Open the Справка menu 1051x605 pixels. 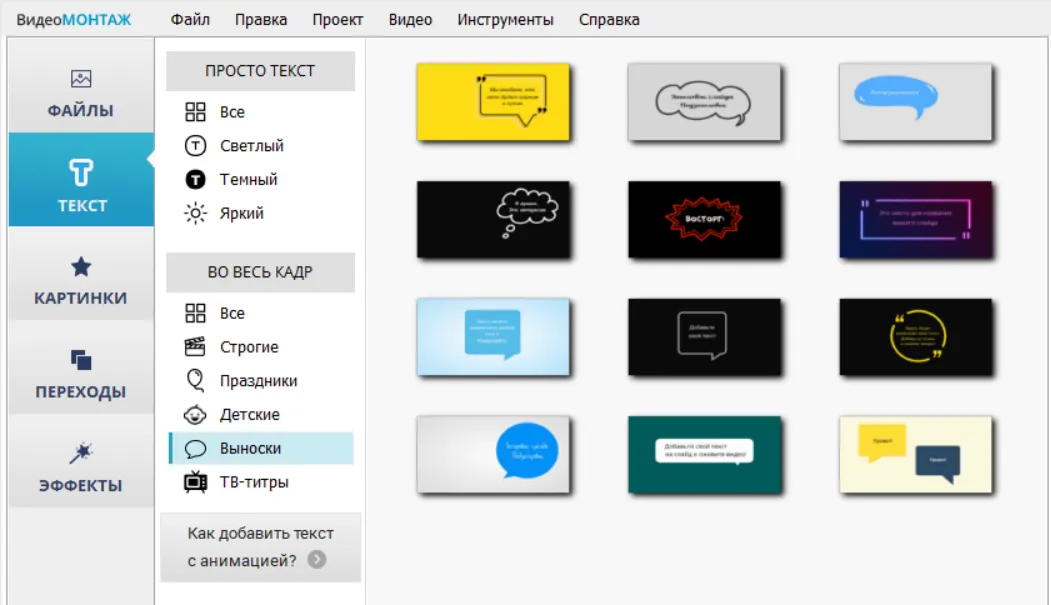pos(609,19)
